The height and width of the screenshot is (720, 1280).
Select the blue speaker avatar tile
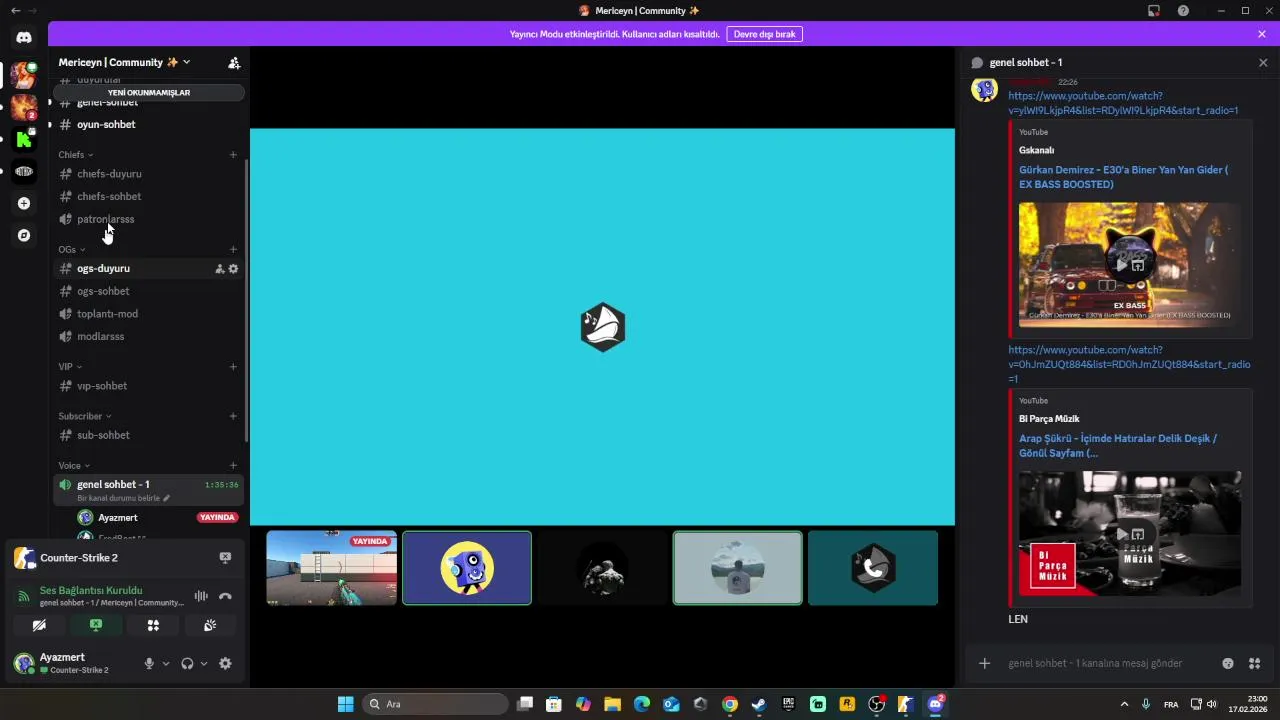[x=467, y=568]
